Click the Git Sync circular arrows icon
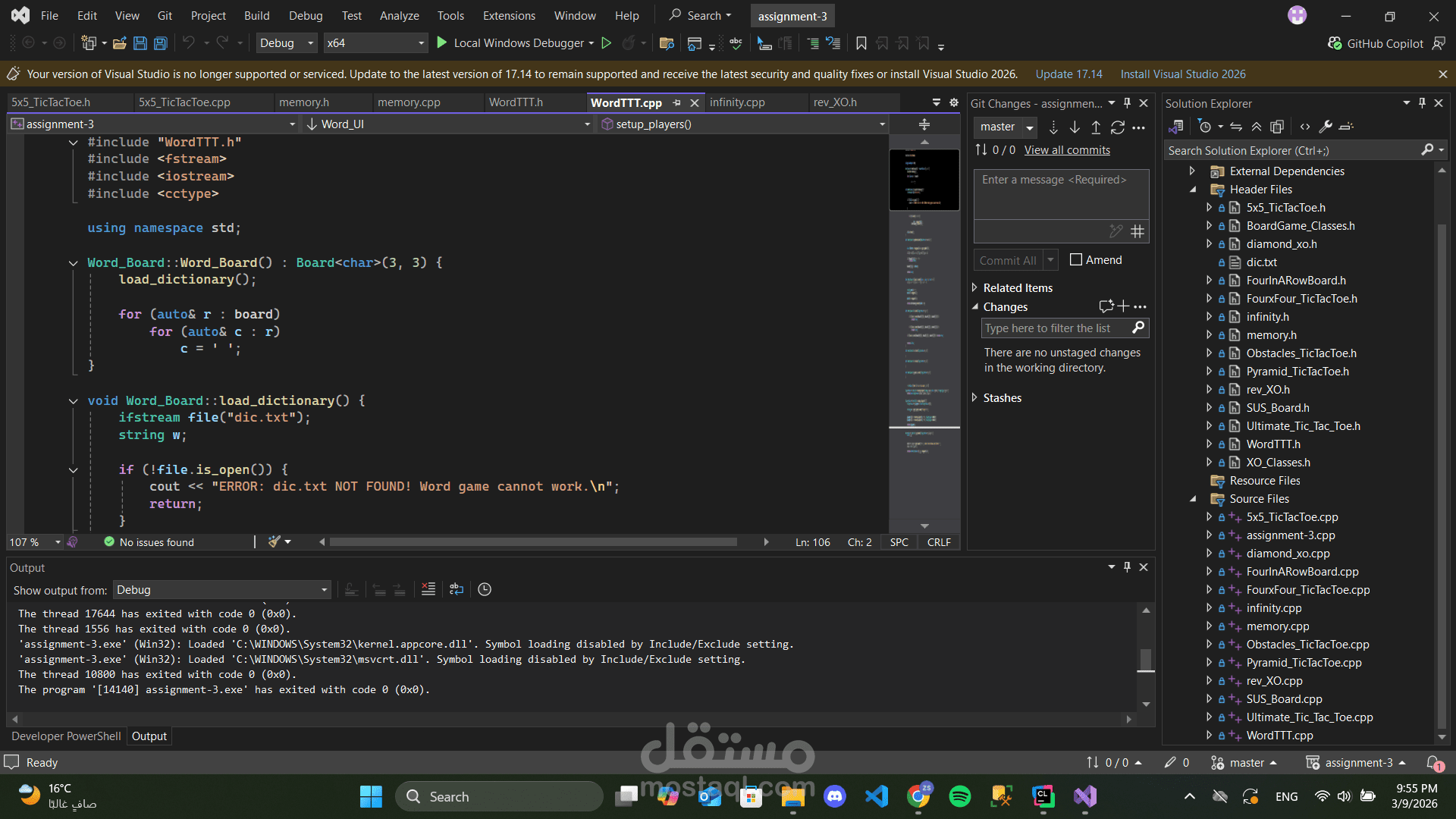Screen dimensions: 1456x819 pyautogui.click(x=1117, y=127)
